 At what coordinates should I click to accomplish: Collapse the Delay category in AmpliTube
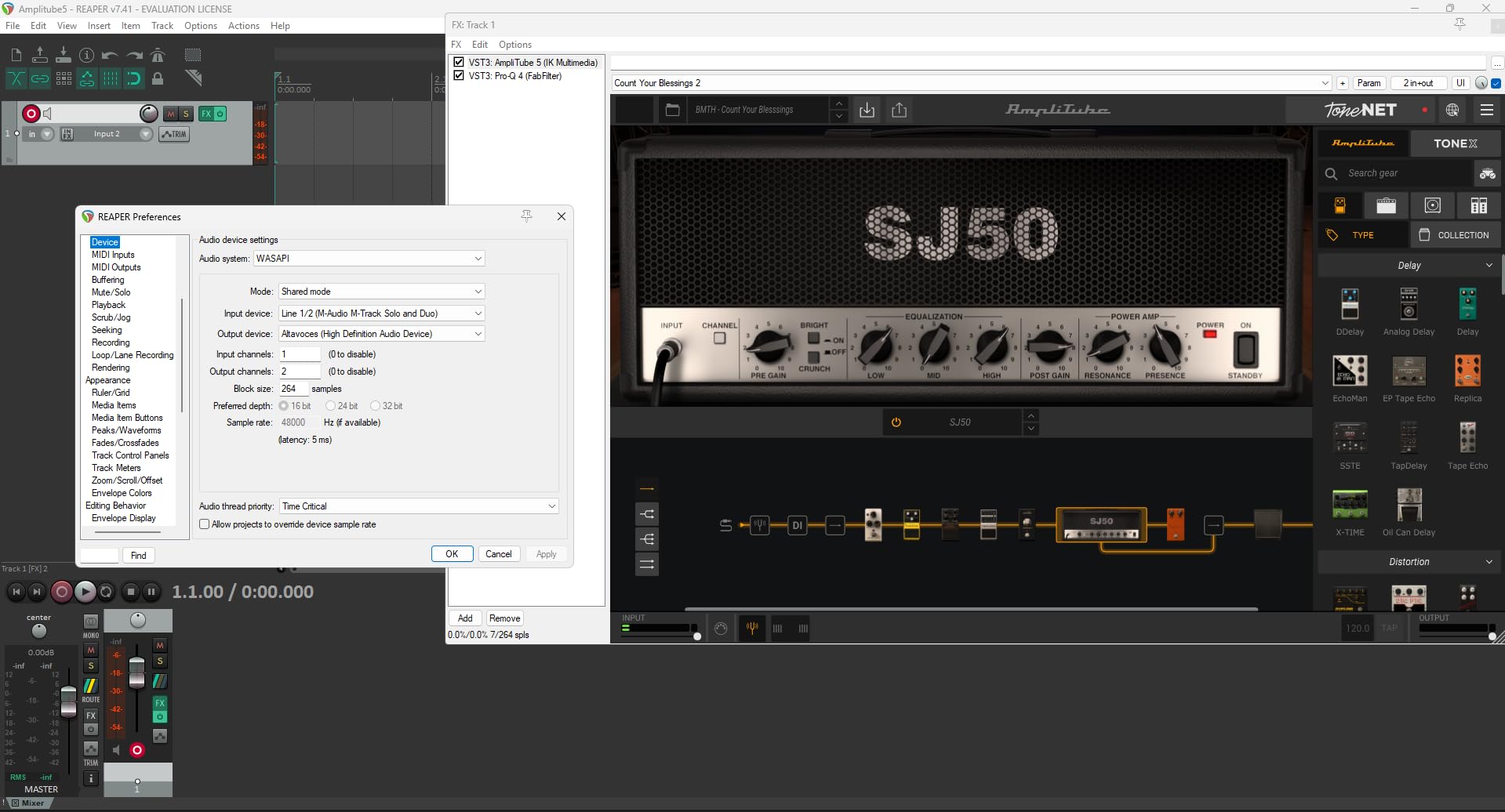pos(1489,265)
